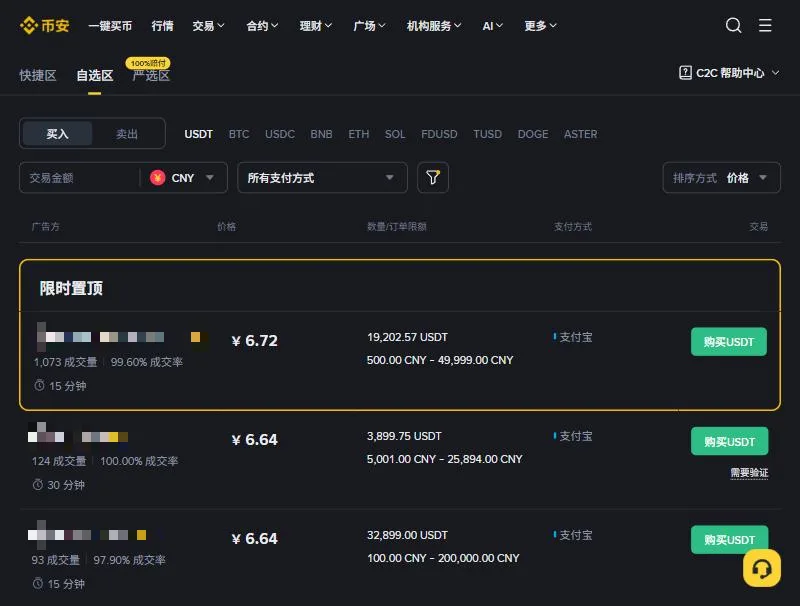The width and height of the screenshot is (800, 606).
Task: Click 购买USDT for the 3,899.75 USDT ad
Action: pyautogui.click(x=730, y=441)
